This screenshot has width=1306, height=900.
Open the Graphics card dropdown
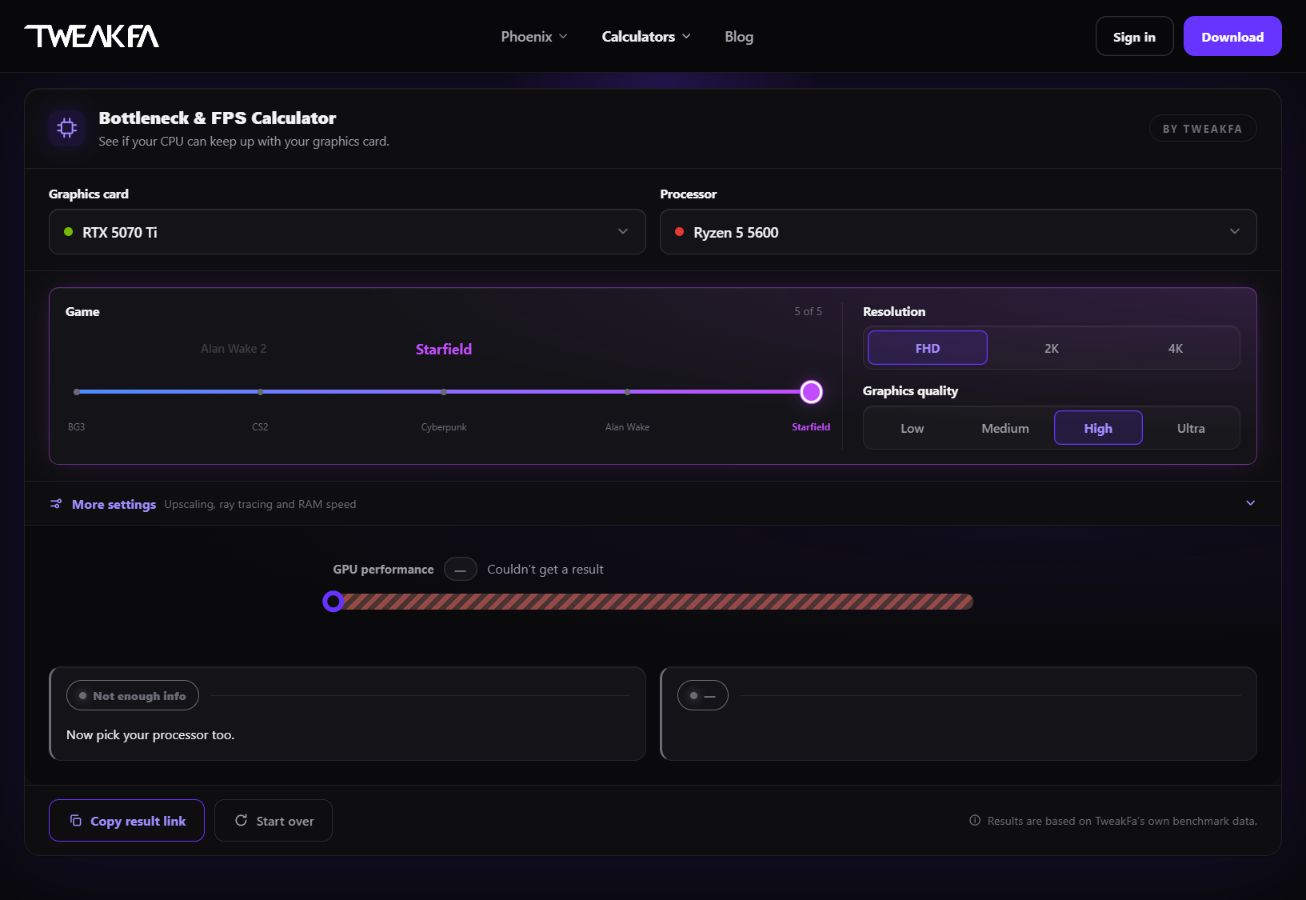click(x=347, y=232)
